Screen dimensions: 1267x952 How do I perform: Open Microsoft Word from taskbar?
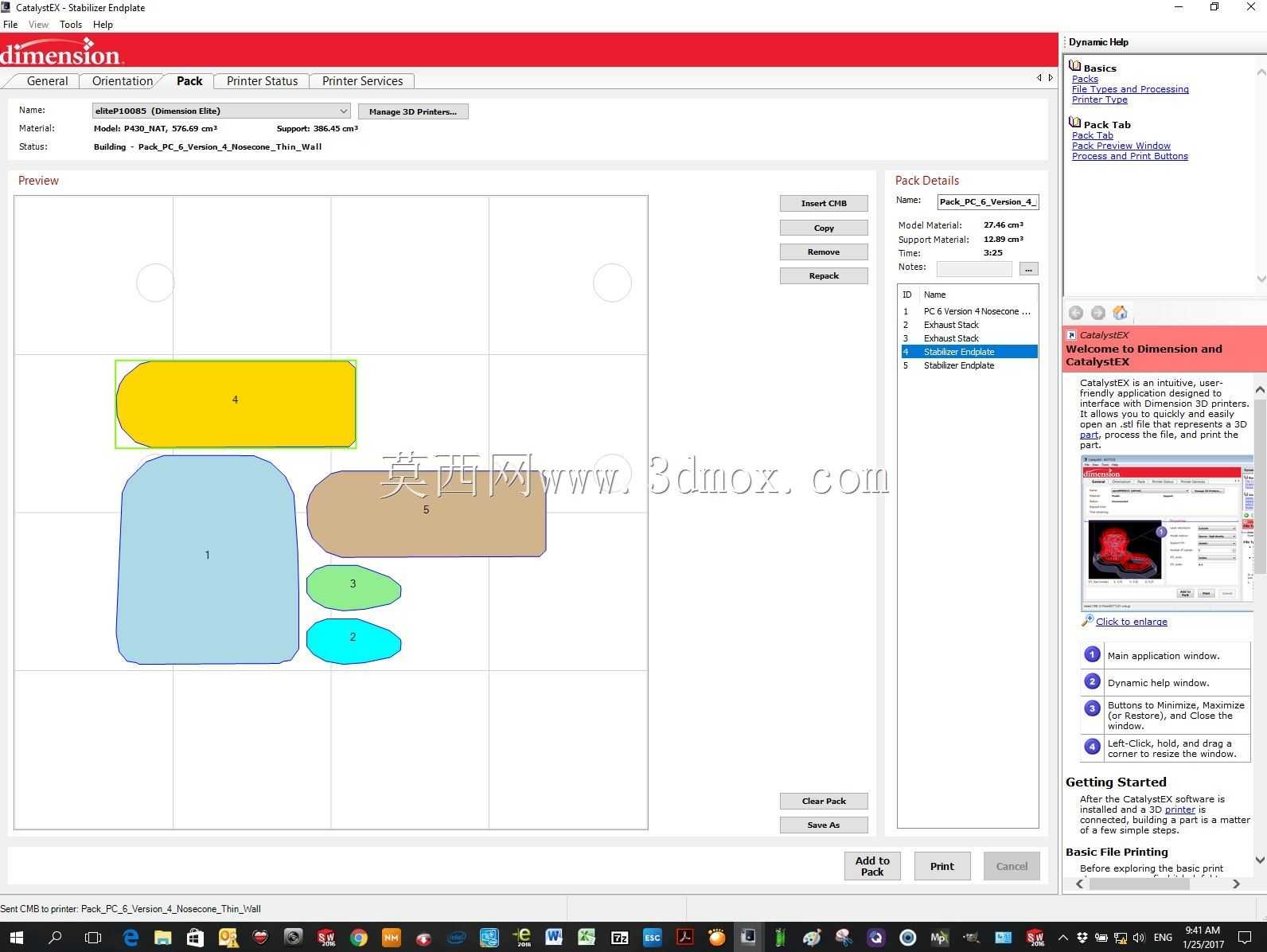coord(554,938)
